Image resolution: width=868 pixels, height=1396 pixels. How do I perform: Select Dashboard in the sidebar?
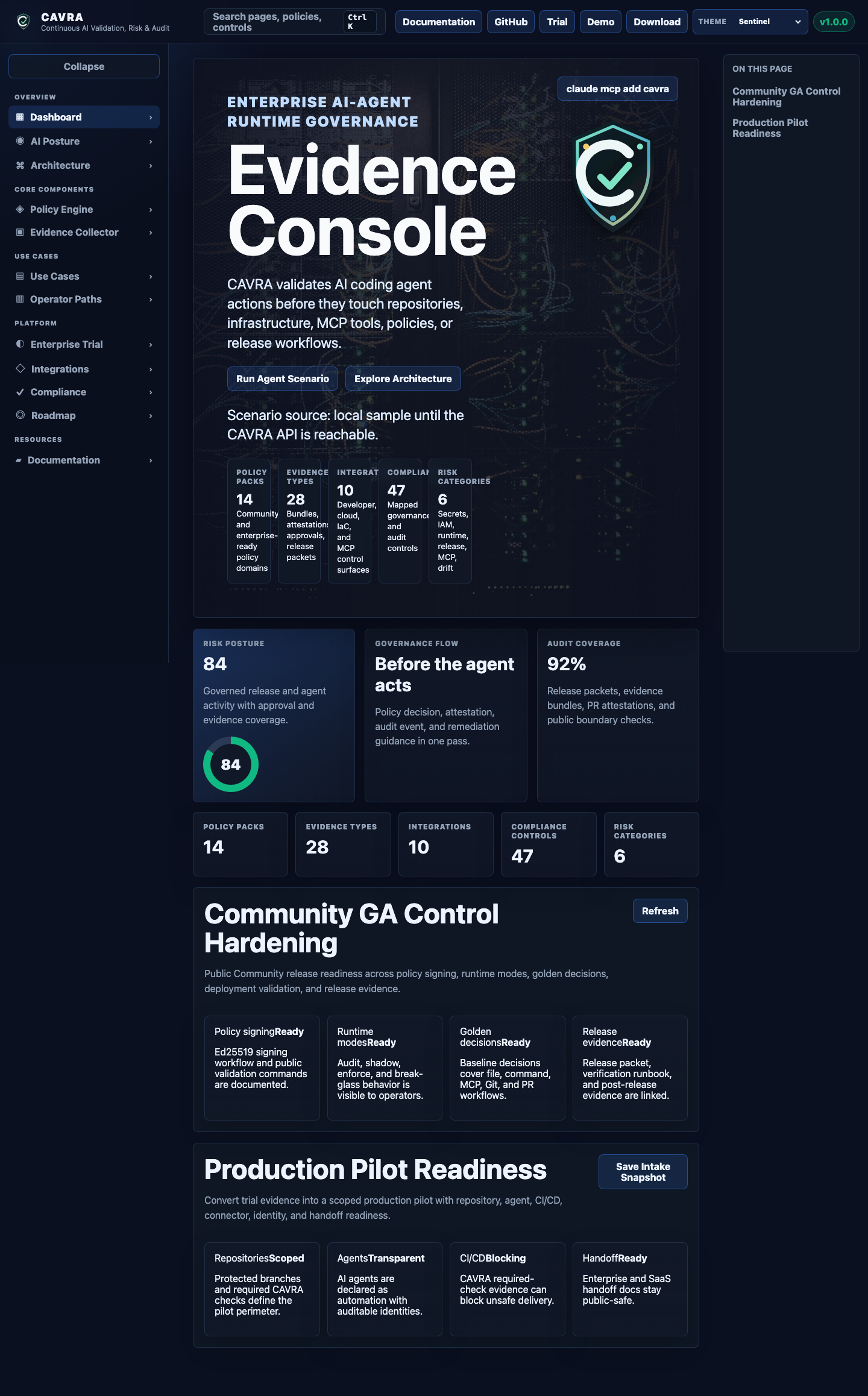point(84,117)
